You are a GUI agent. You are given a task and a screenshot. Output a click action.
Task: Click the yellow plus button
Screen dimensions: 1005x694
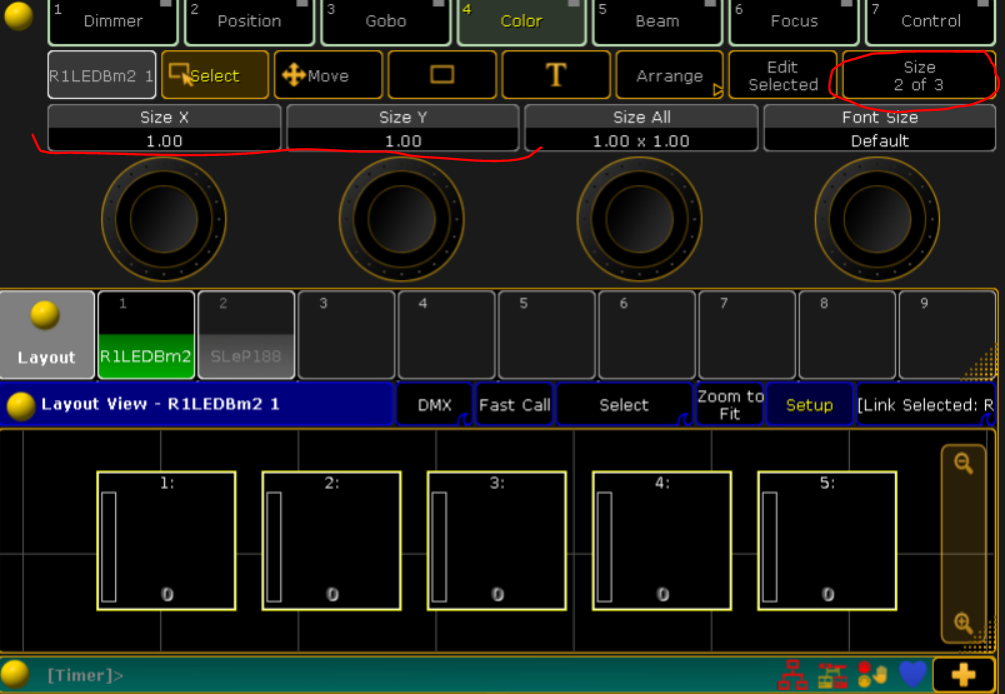pyautogui.click(x=963, y=675)
